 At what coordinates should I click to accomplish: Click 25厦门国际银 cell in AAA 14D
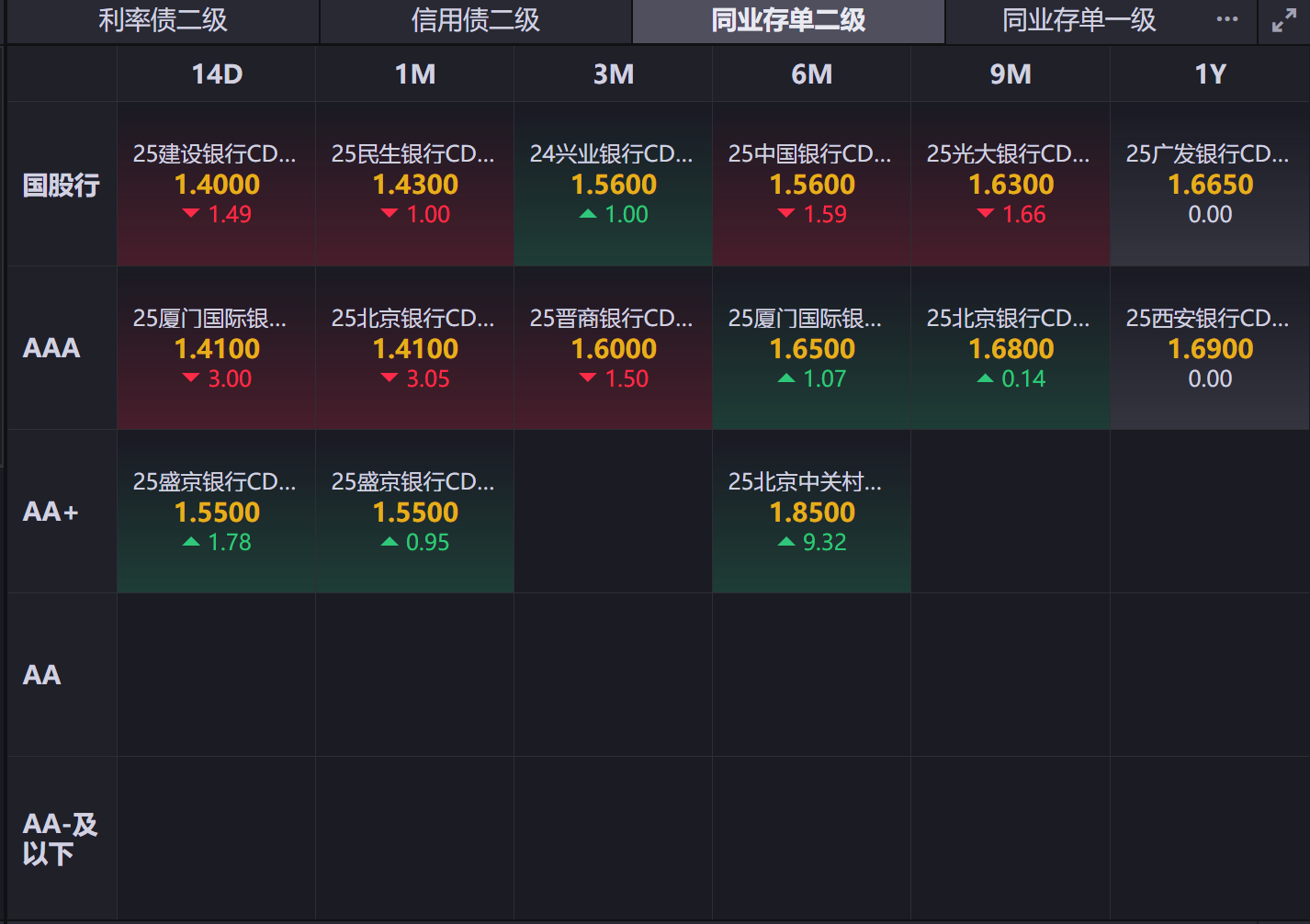point(217,348)
